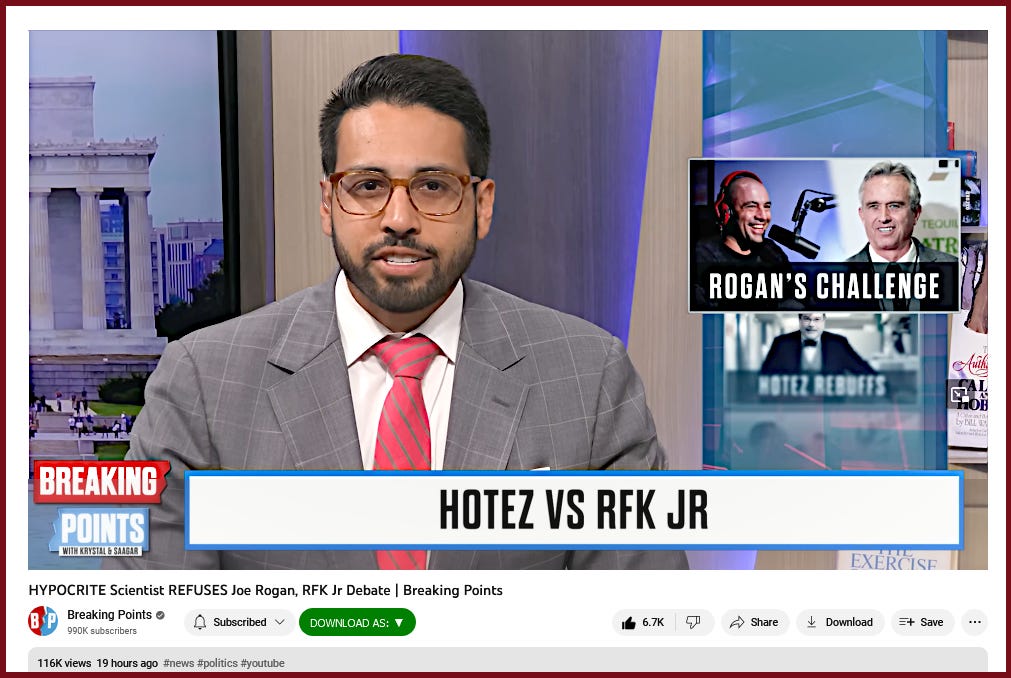The width and height of the screenshot is (1011, 678).
Task: Click the verified badge beside Breaking Points
Action: (160, 615)
